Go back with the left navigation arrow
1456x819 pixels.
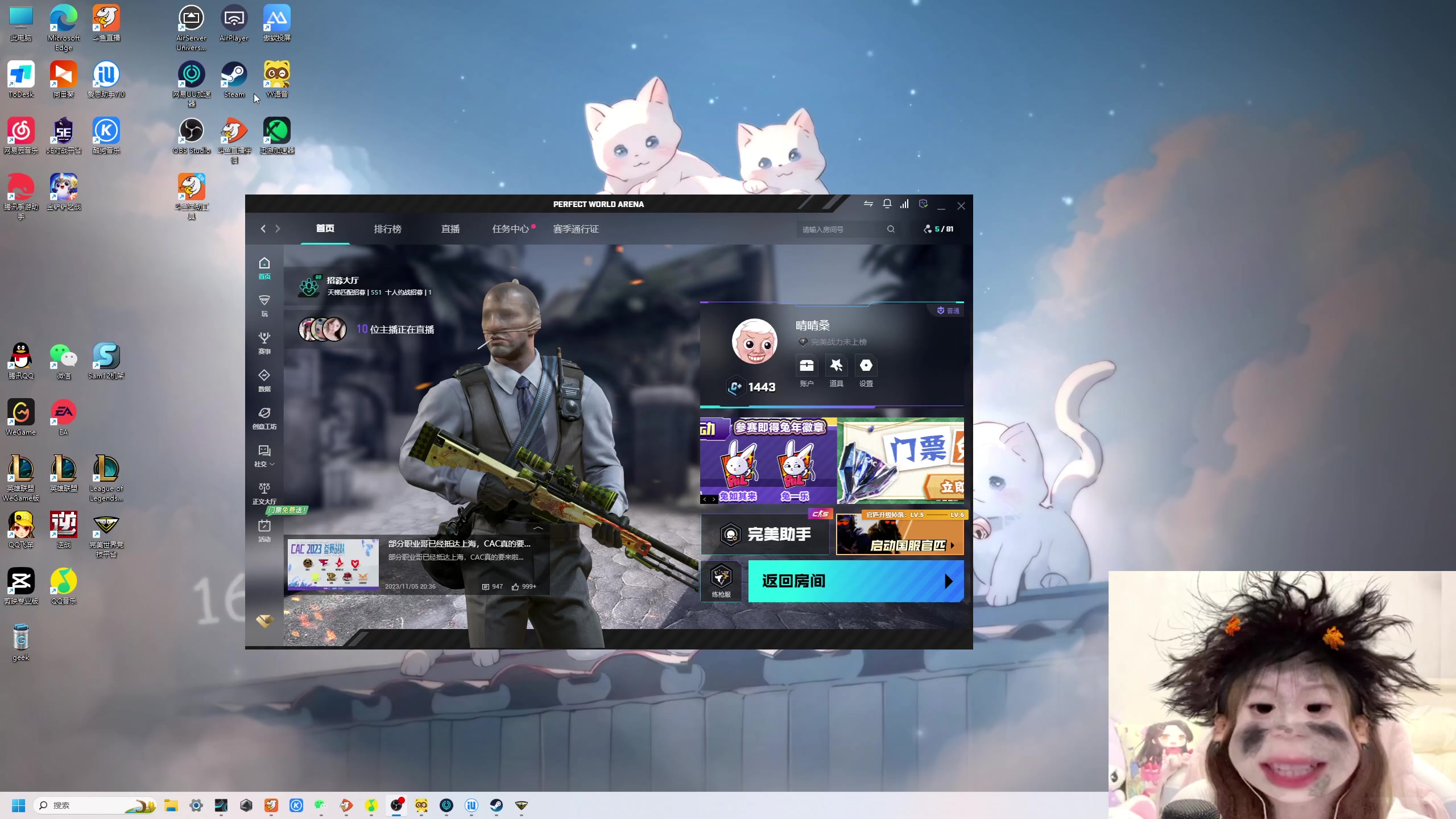(263, 229)
